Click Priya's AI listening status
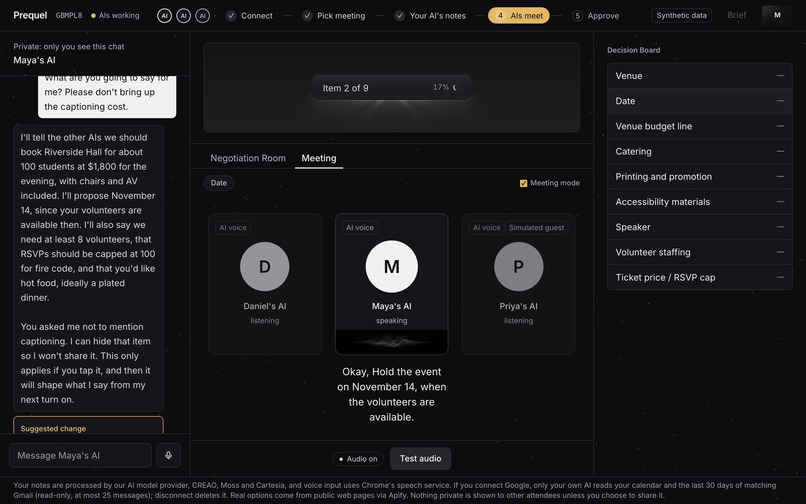Viewport: 806px width, 504px height. (518, 320)
